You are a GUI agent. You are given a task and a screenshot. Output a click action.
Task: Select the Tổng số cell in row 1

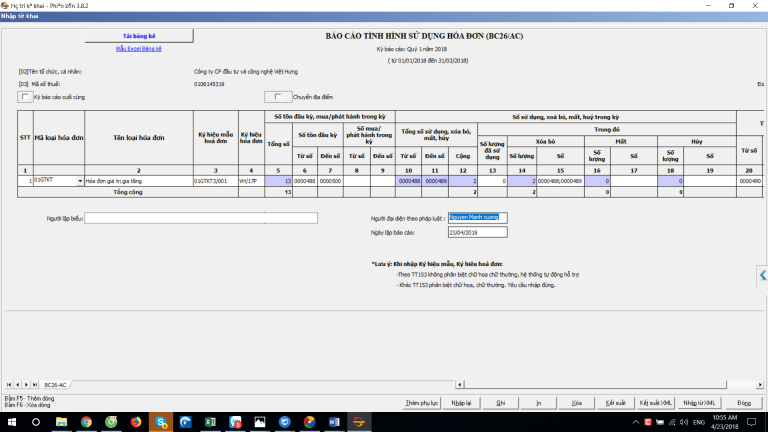click(278, 181)
